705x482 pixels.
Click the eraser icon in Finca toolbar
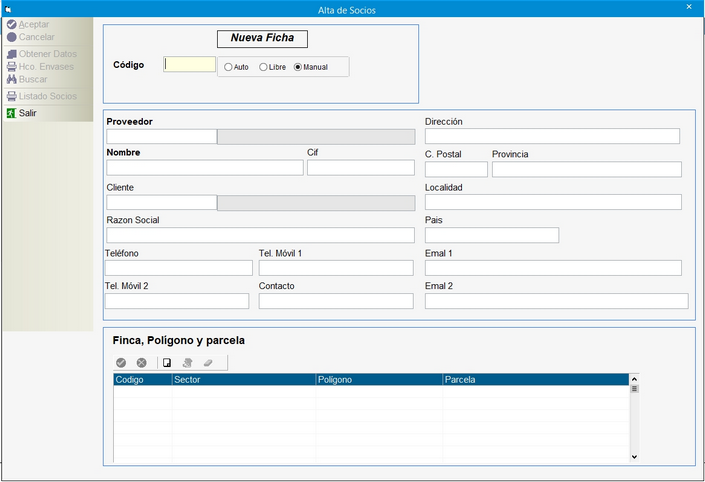tap(208, 362)
